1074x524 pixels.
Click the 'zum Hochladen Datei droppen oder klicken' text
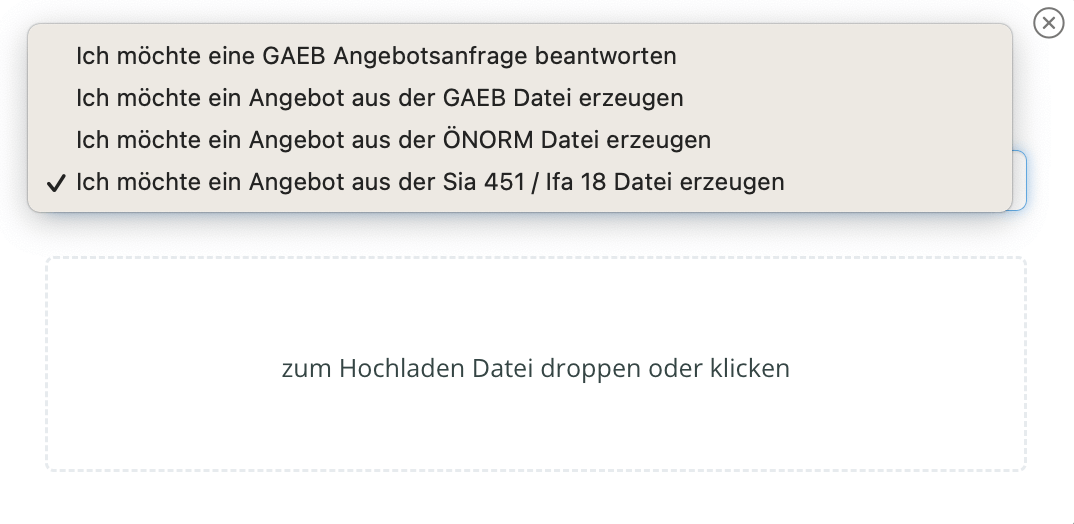click(536, 369)
